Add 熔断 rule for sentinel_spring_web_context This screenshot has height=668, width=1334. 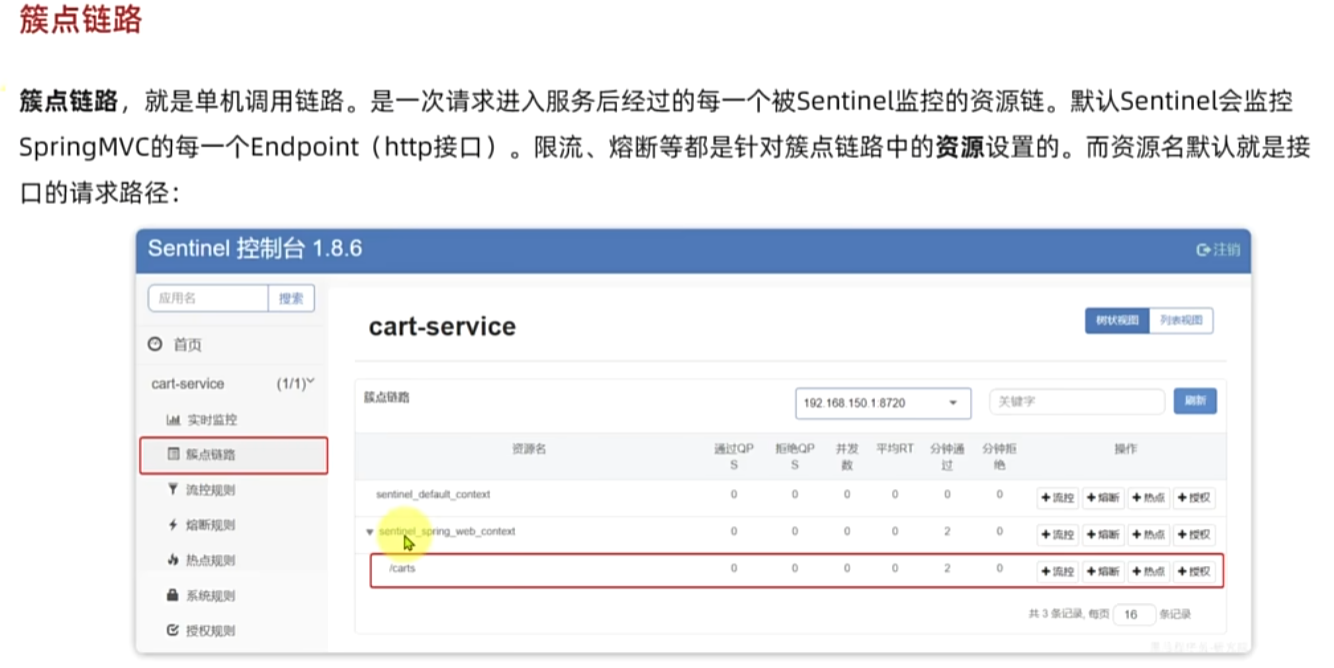tap(1103, 534)
